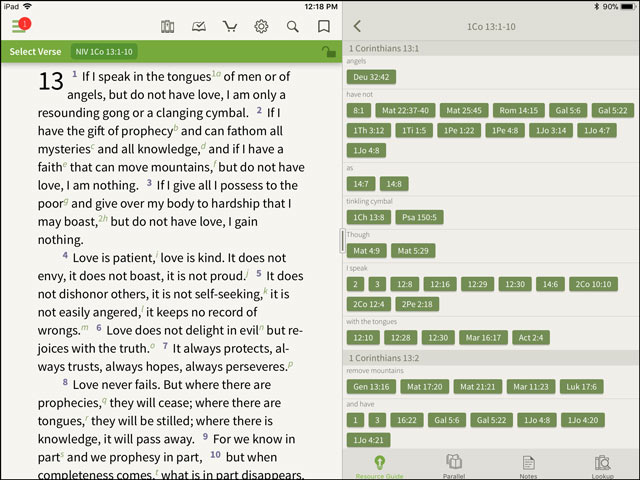Open cross-reference Mat 22:37-40
This screenshot has width=640, height=480.
(405, 110)
